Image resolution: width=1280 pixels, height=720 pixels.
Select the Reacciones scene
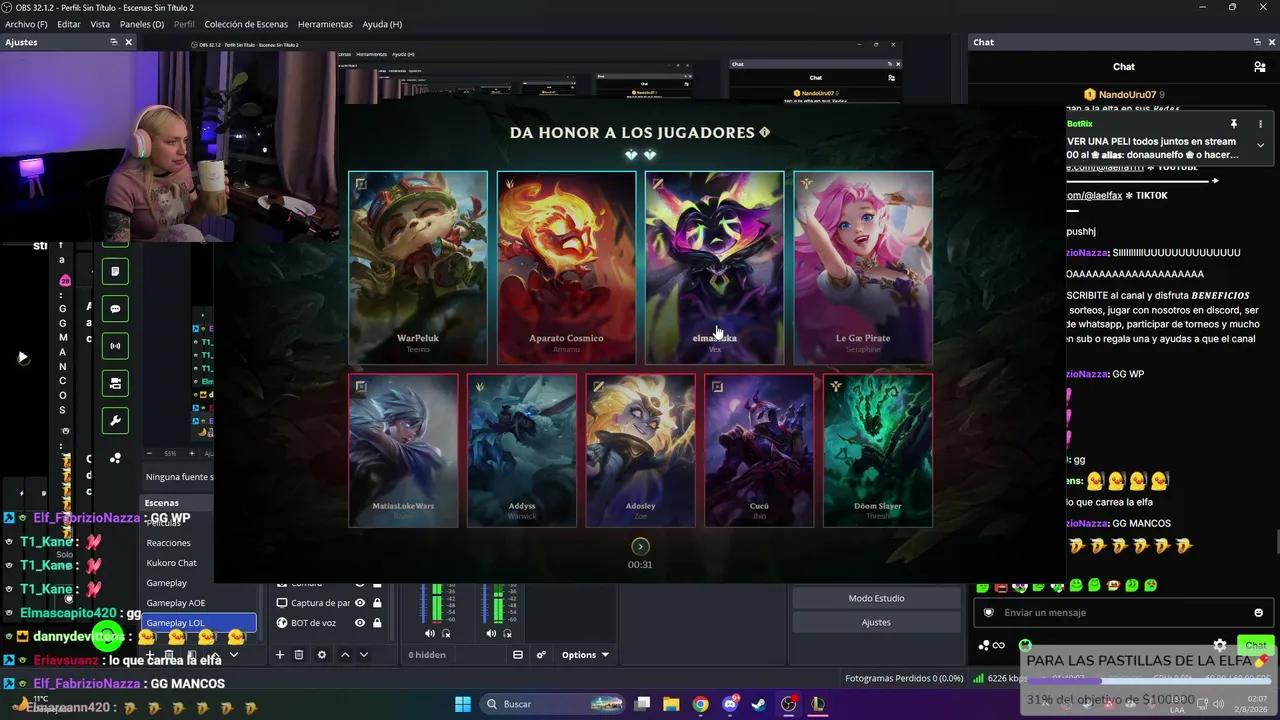click(168, 543)
